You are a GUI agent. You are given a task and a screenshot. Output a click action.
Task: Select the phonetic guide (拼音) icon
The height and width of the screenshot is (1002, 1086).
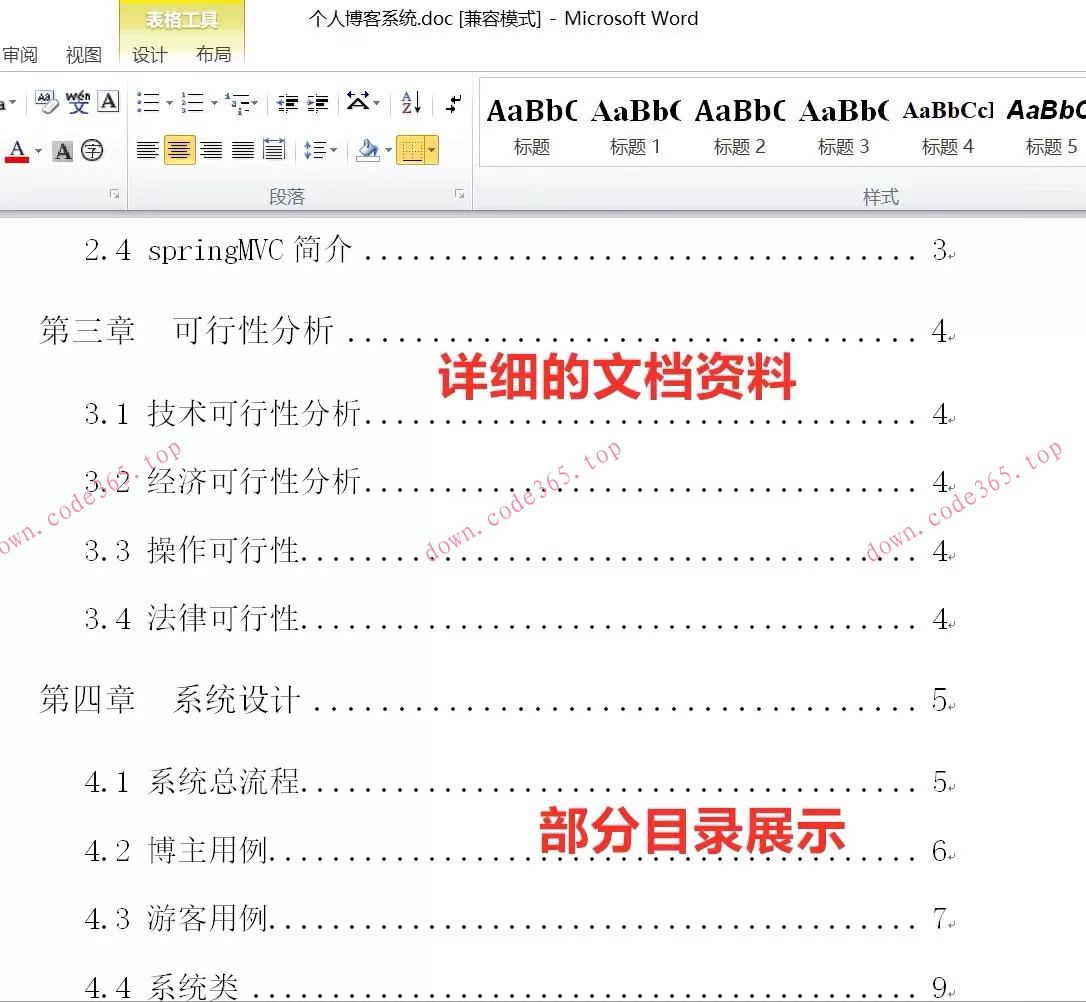tap(78, 102)
